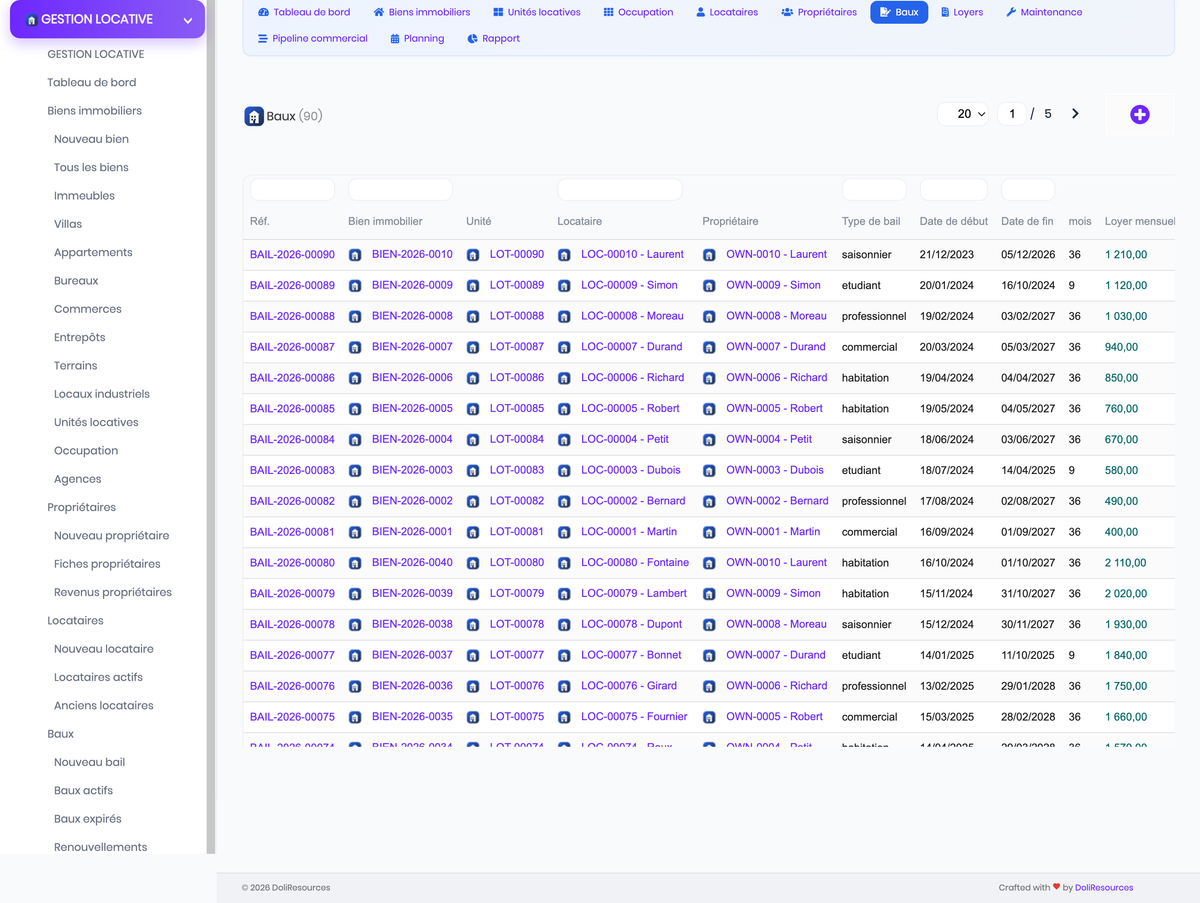Sort by Loyer mensuel column header
The image size is (1200, 903).
coord(1140,221)
